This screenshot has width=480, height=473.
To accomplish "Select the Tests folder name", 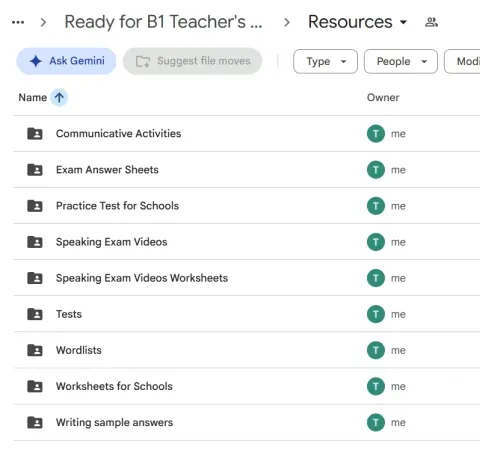I will pos(69,314).
